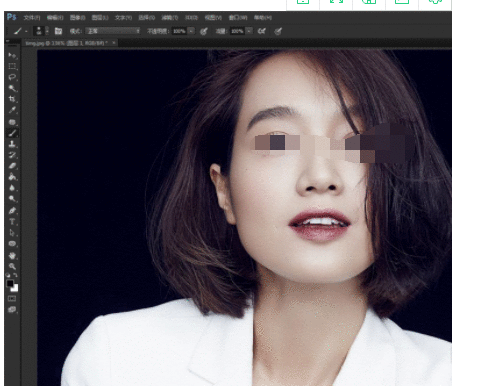Viewport: 478px width, 386px height.
Task: Open the Select (选择) menu
Action: (x=147, y=18)
